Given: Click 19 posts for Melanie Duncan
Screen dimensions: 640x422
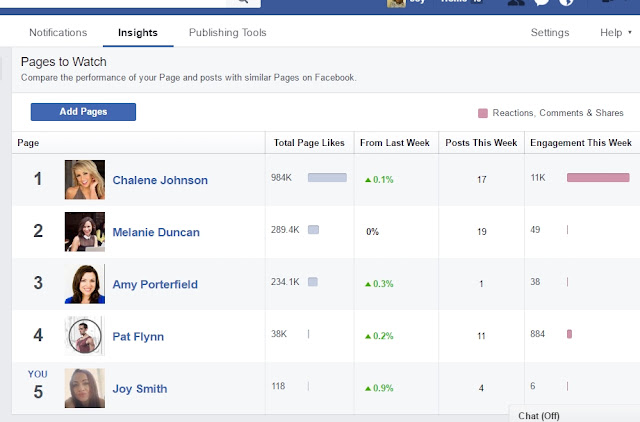Looking at the screenshot, I should tap(482, 232).
